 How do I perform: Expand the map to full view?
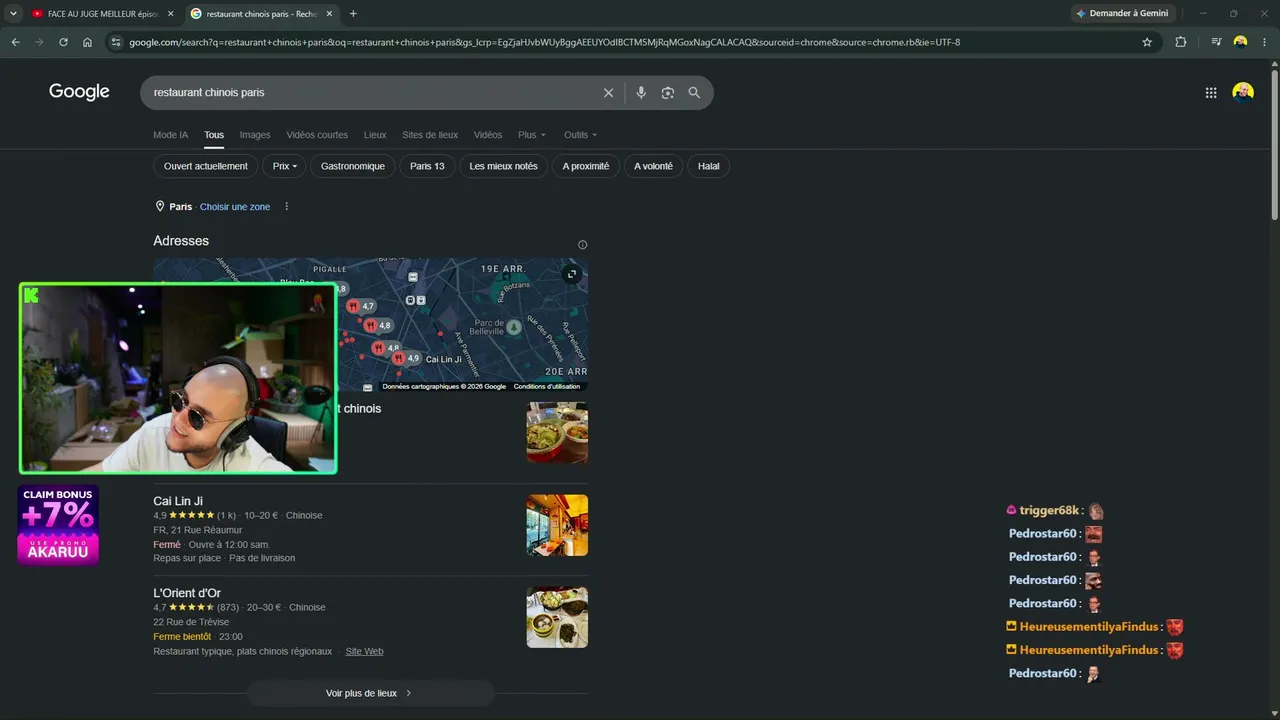[x=572, y=274]
